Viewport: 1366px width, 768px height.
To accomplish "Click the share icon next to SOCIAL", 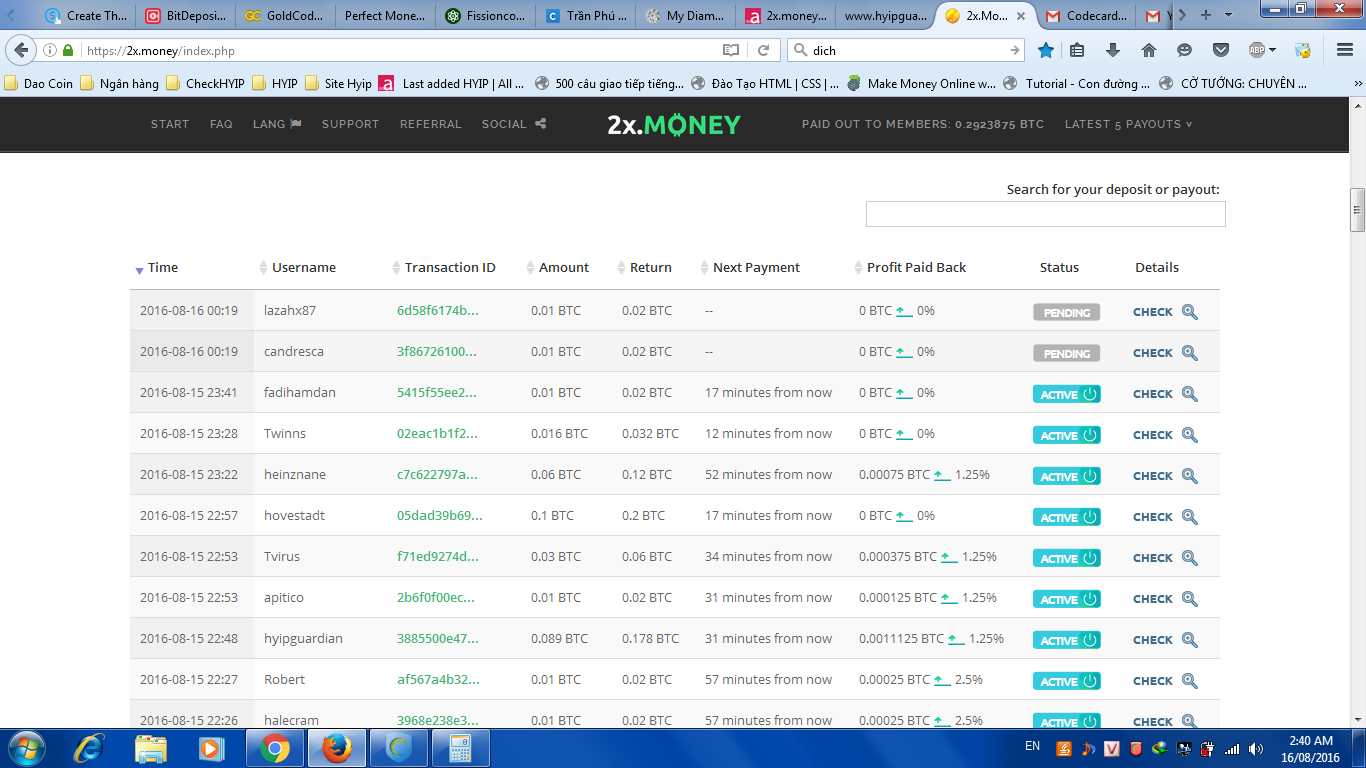I will coord(541,124).
